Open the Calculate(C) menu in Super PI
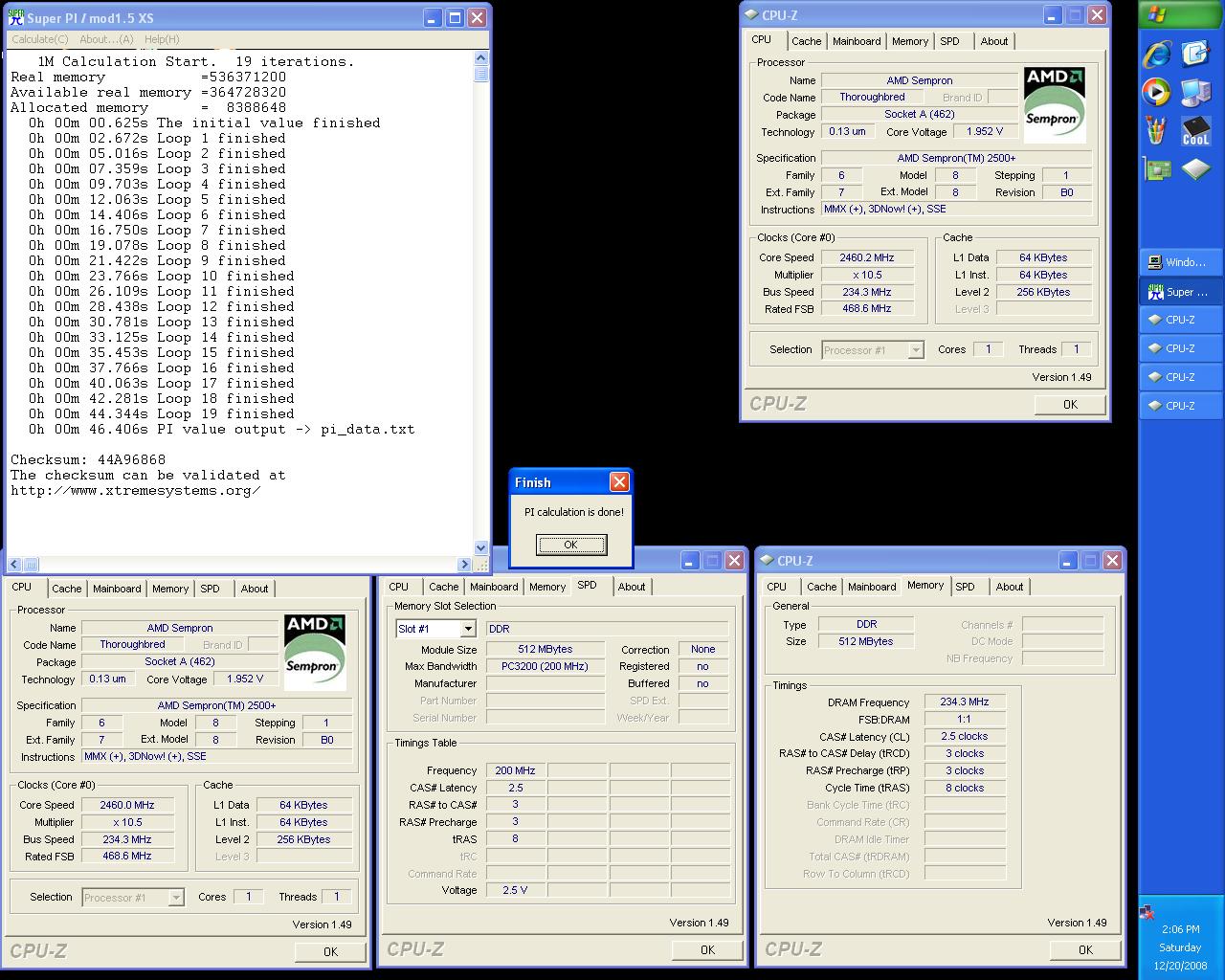This screenshot has width=1225, height=980. coord(40,39)
